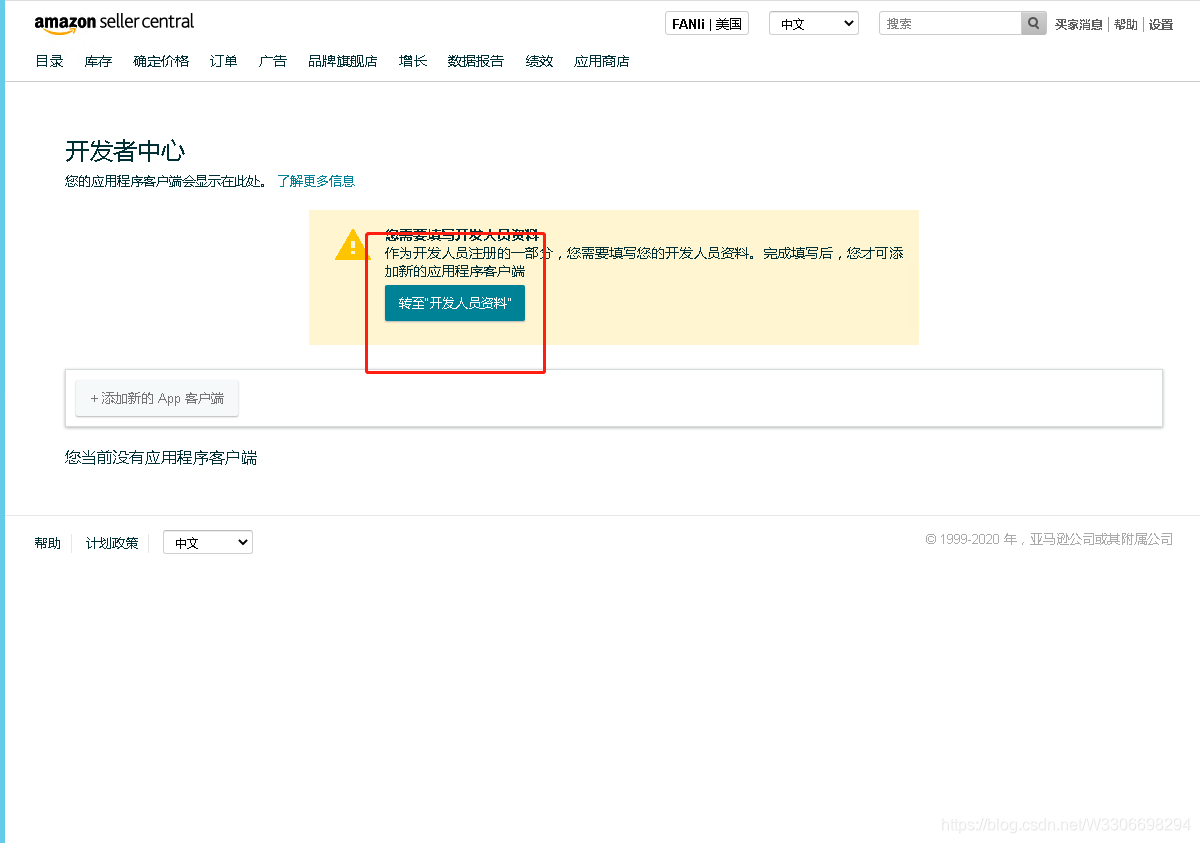Click the yellow warning triangle icon
Image resolution: width=1200 pixels, height=843 pixels.
pos(353,245)
